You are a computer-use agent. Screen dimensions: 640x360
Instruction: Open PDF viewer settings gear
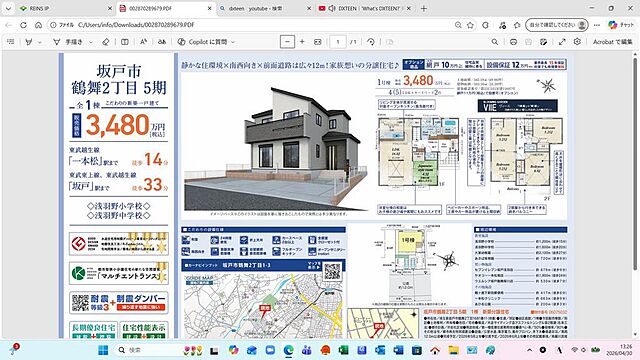pyautogui.click(x=577, y=42)
